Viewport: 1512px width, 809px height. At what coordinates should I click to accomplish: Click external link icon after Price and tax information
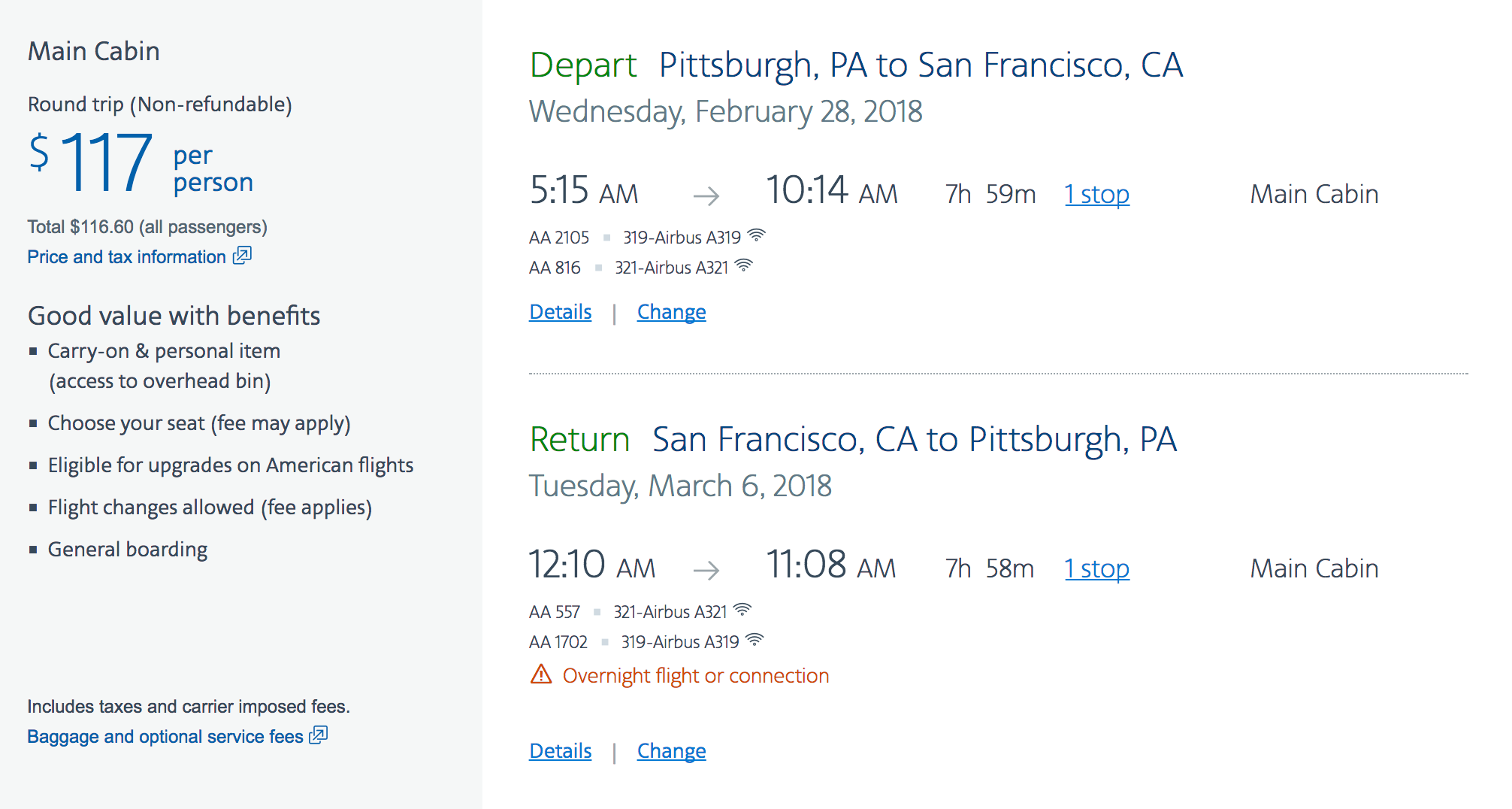242,256
